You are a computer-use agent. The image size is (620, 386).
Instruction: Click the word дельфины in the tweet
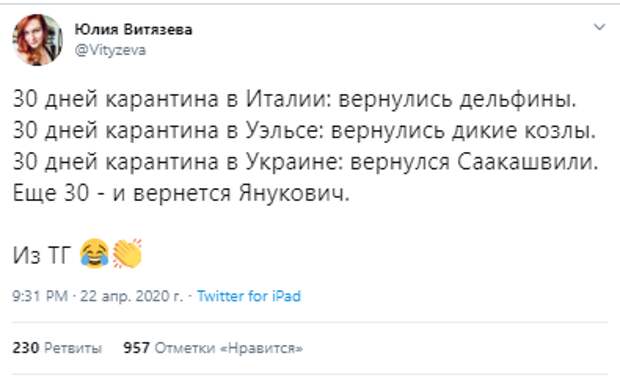(518, 99)
